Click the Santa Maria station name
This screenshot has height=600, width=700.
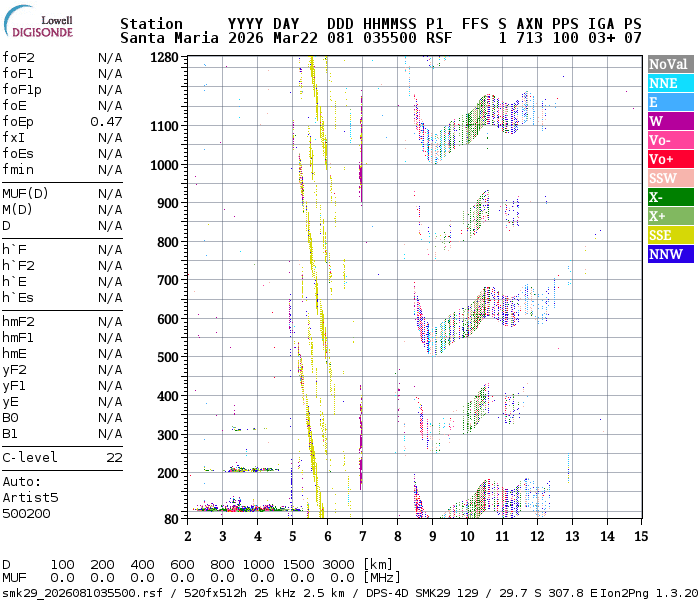click(x=169, y=38)
